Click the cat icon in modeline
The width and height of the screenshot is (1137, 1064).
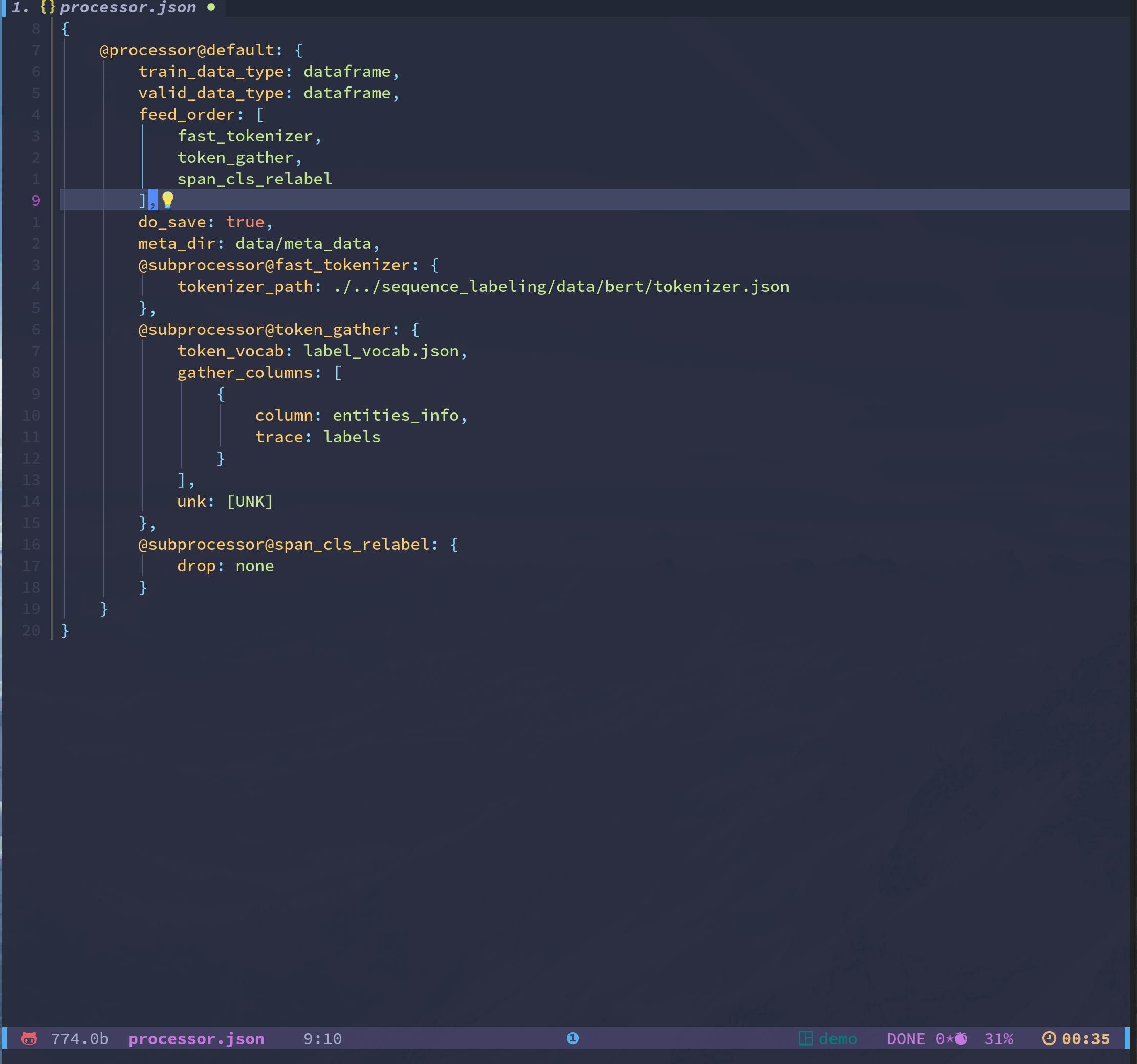(29, 1038)
